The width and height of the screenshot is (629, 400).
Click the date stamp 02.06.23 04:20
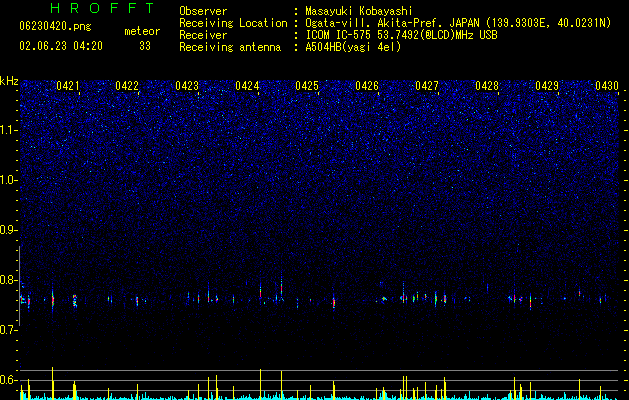coord(61,46)
